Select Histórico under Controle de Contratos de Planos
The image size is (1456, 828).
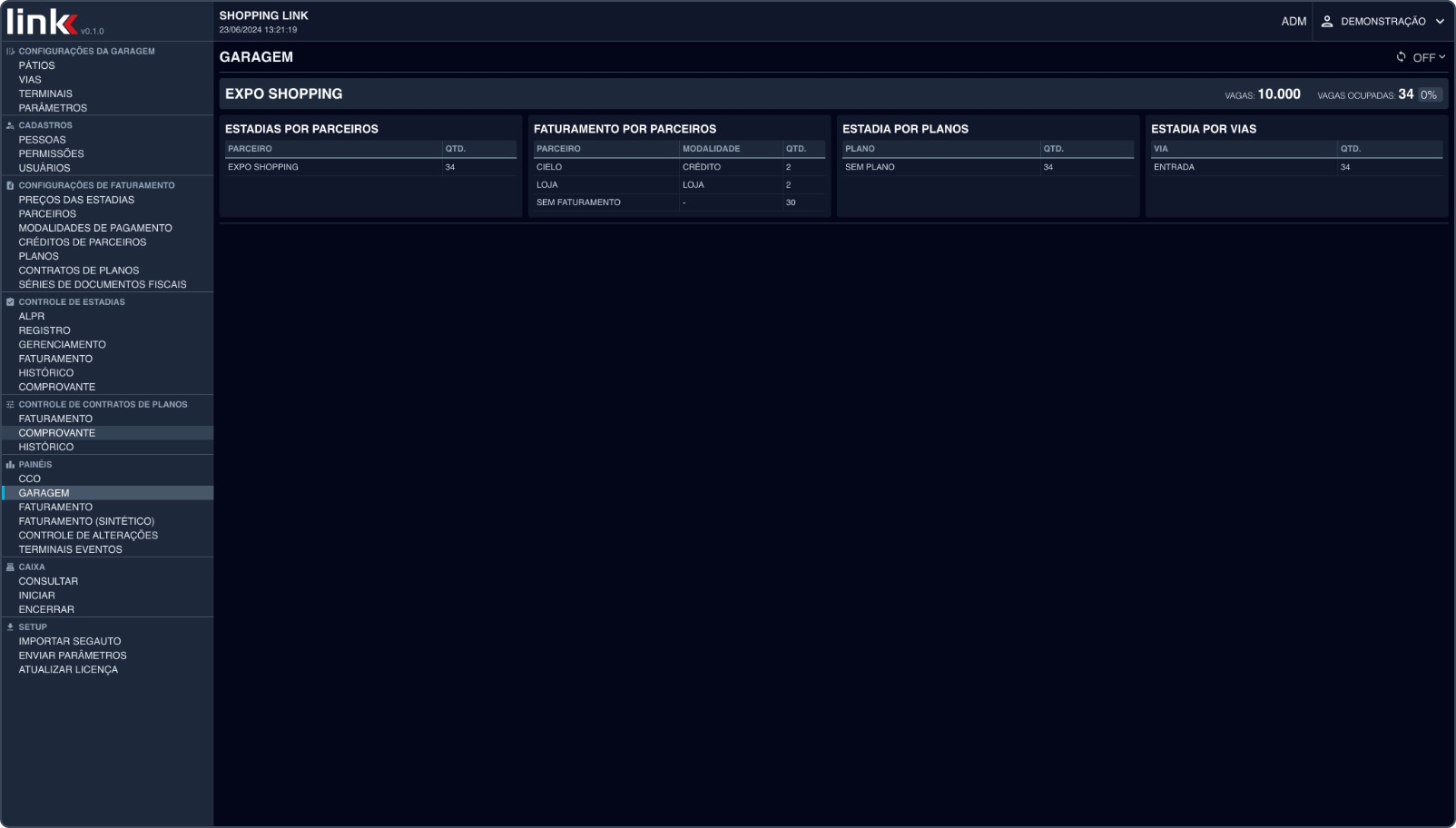pyautogui.click(x=107, y=447)
